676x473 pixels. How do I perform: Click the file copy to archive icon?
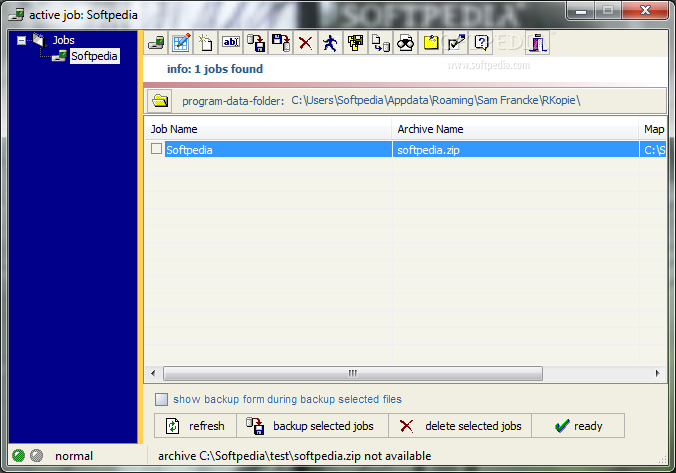381,43
